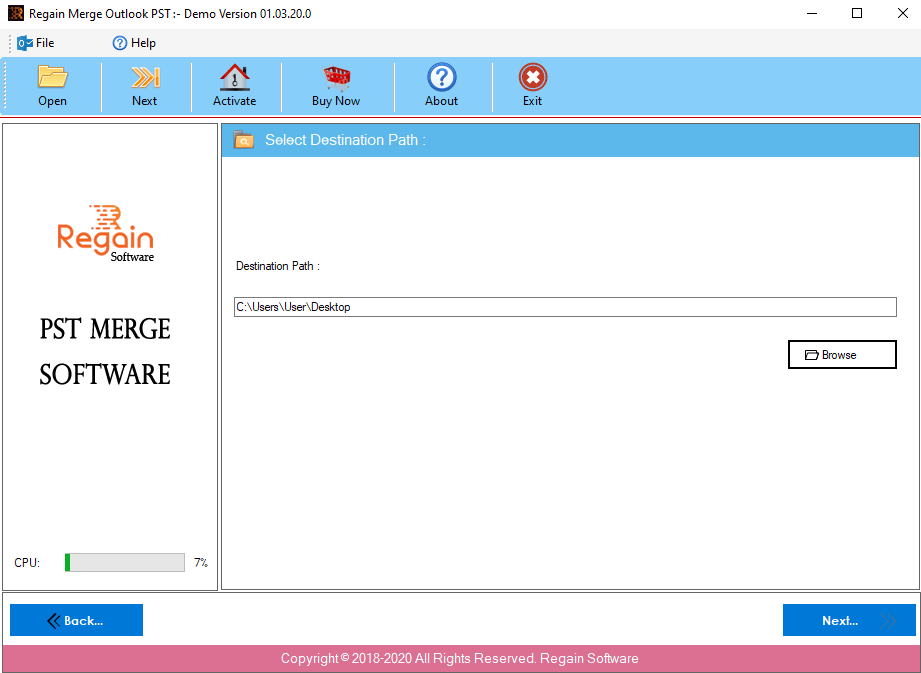This screenshot has width=921, height=673.
Task: Click the Next double-arrow toolbar icon
Action: [x=144, y=85]
